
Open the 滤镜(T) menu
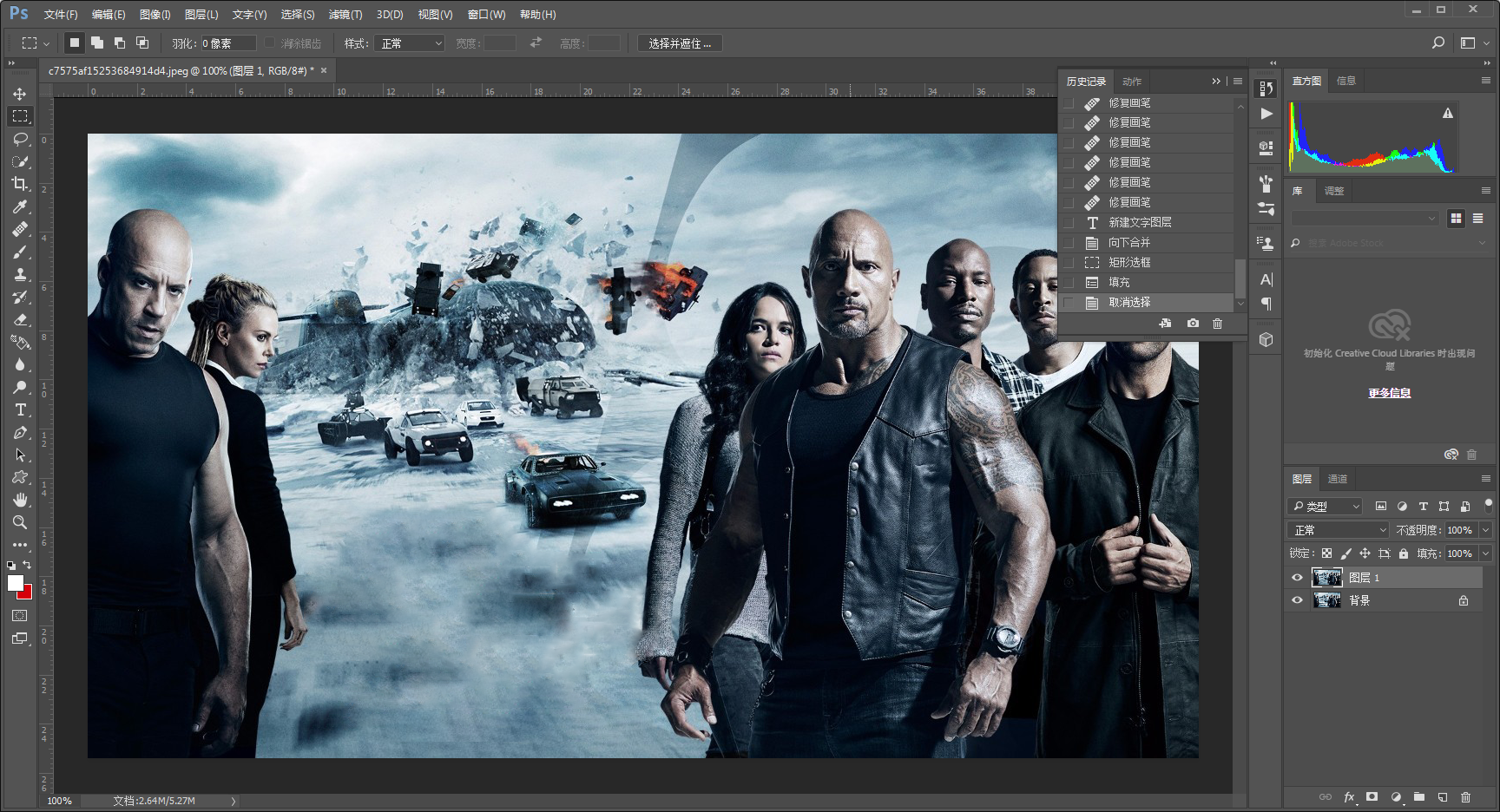345,15
